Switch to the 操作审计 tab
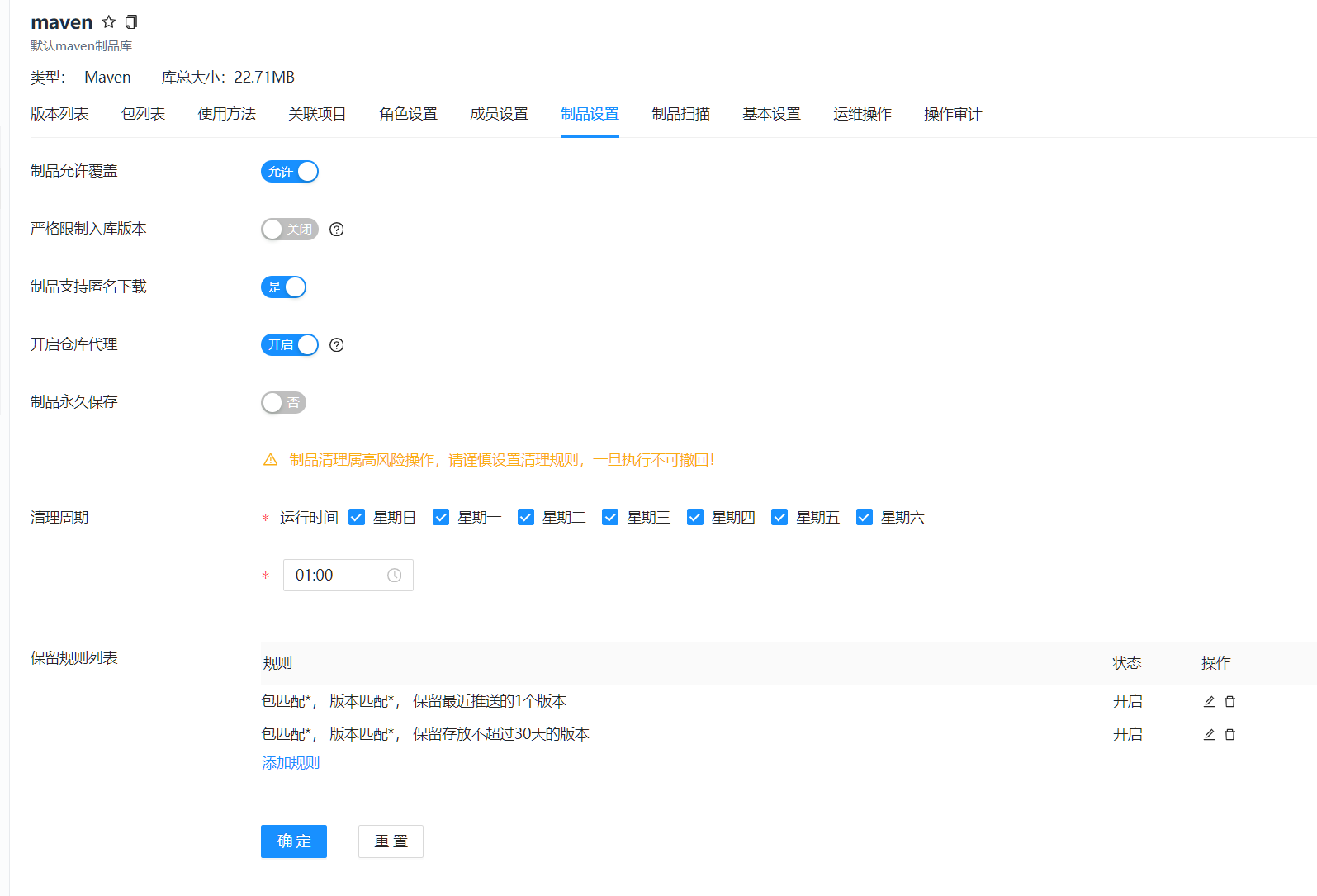 point(954,114)
